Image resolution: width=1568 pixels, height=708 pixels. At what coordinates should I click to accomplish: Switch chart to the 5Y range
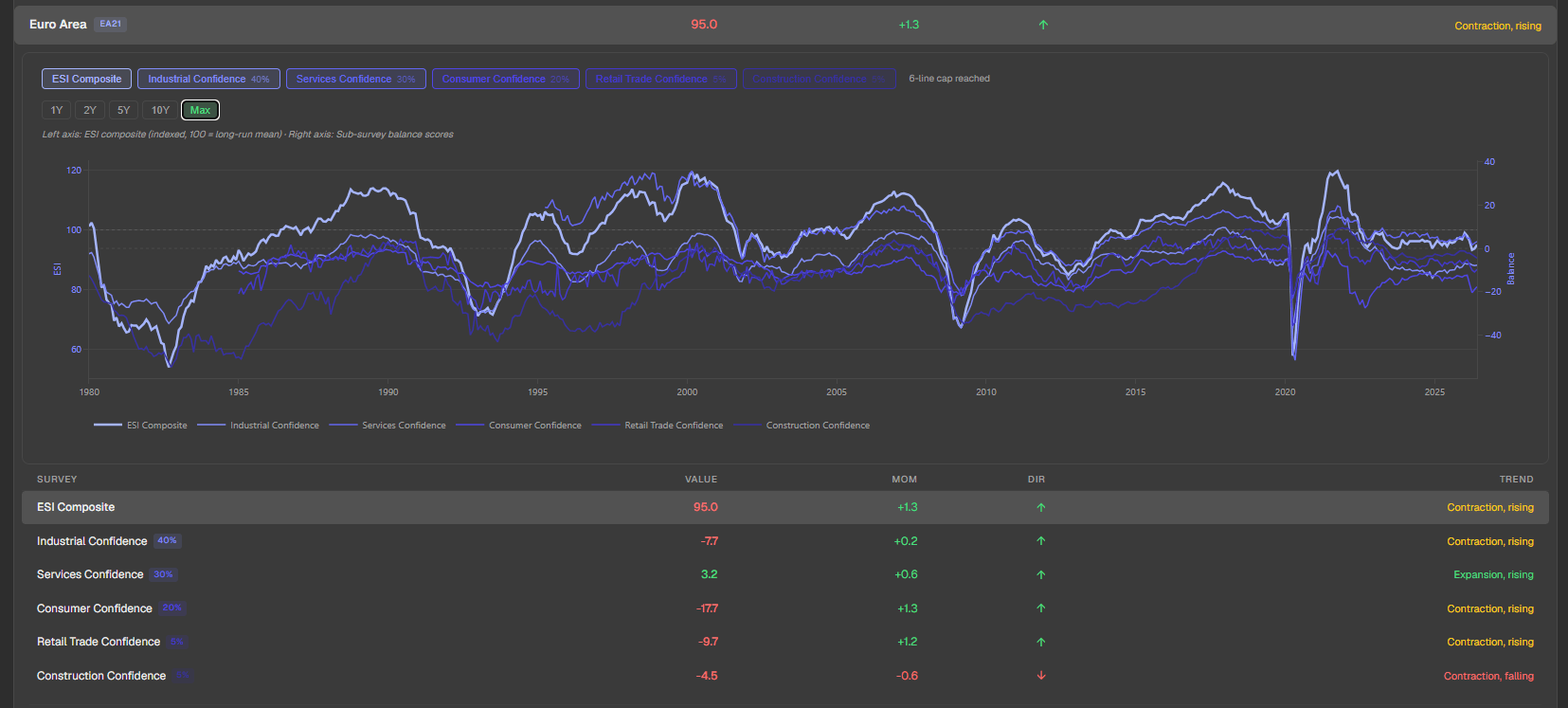123,110
